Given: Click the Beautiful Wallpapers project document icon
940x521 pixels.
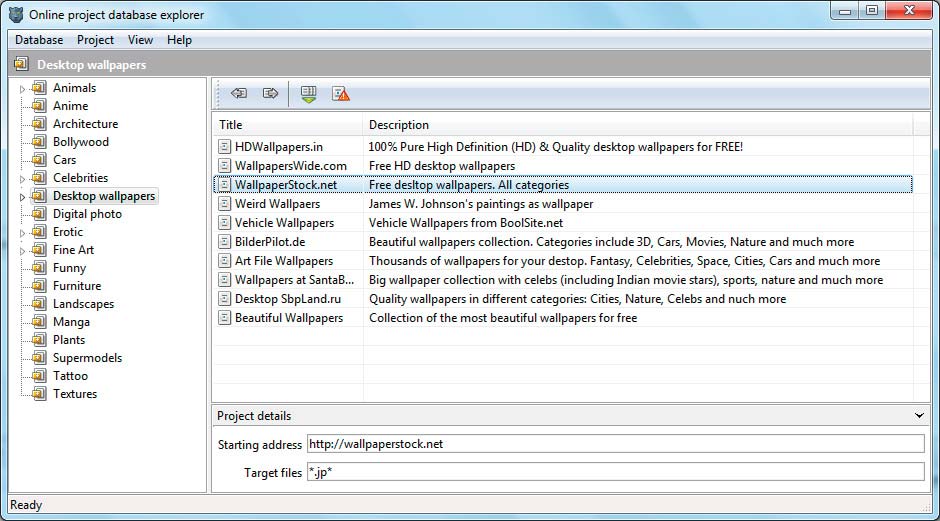Looking at the screenshot, I should click(x=224, y=318).
